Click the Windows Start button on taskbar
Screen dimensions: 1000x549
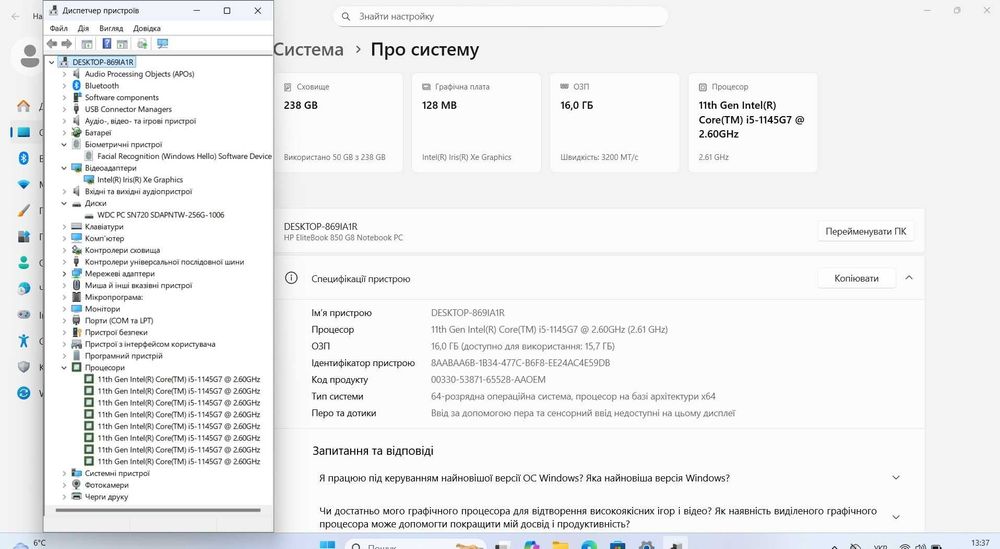(327, 545)
